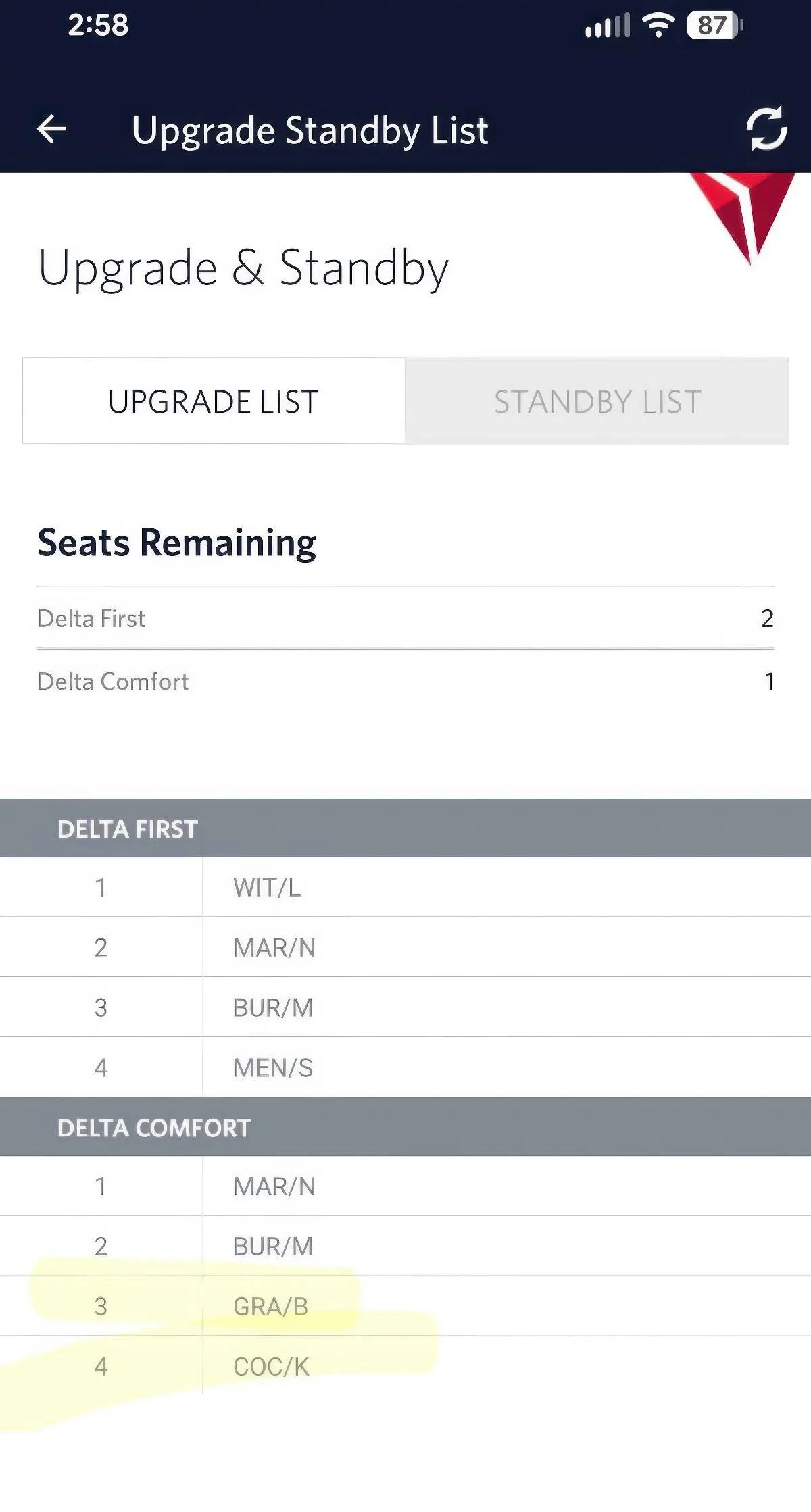Tap the battery status icon
Image resolution: width=811 pixels, height=1512 pixels.
[x=714, y=26]
